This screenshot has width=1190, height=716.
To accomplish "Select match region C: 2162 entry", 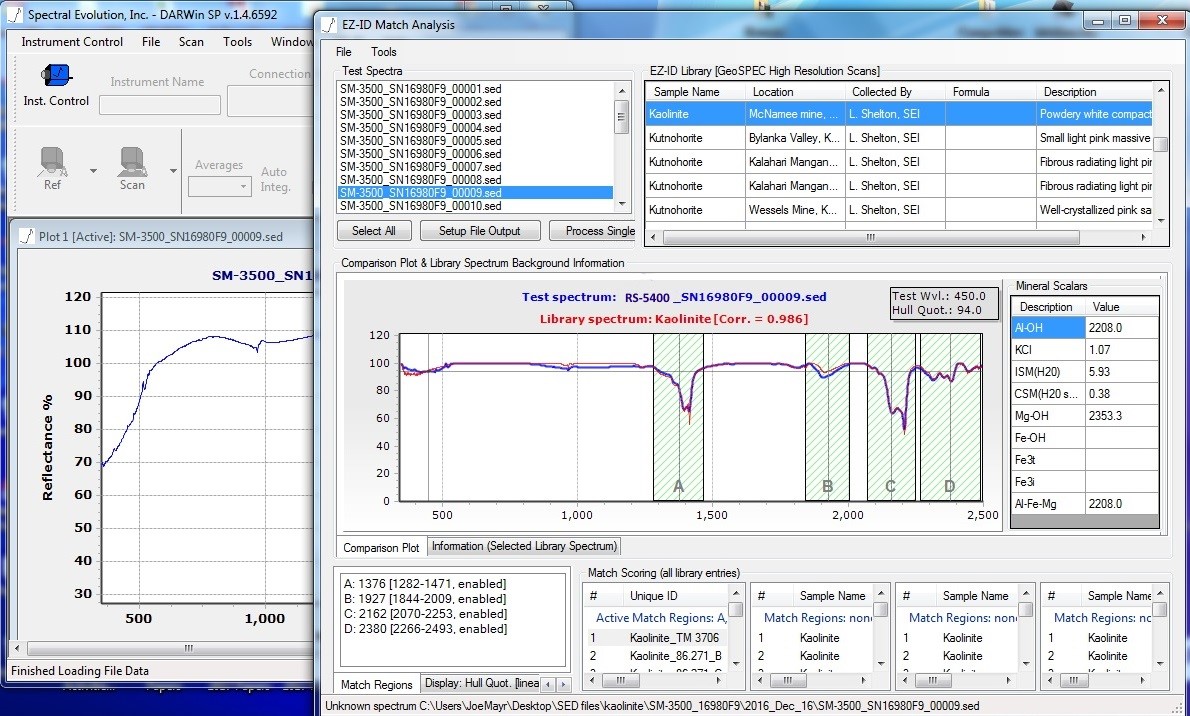I will tap(424, 614).
